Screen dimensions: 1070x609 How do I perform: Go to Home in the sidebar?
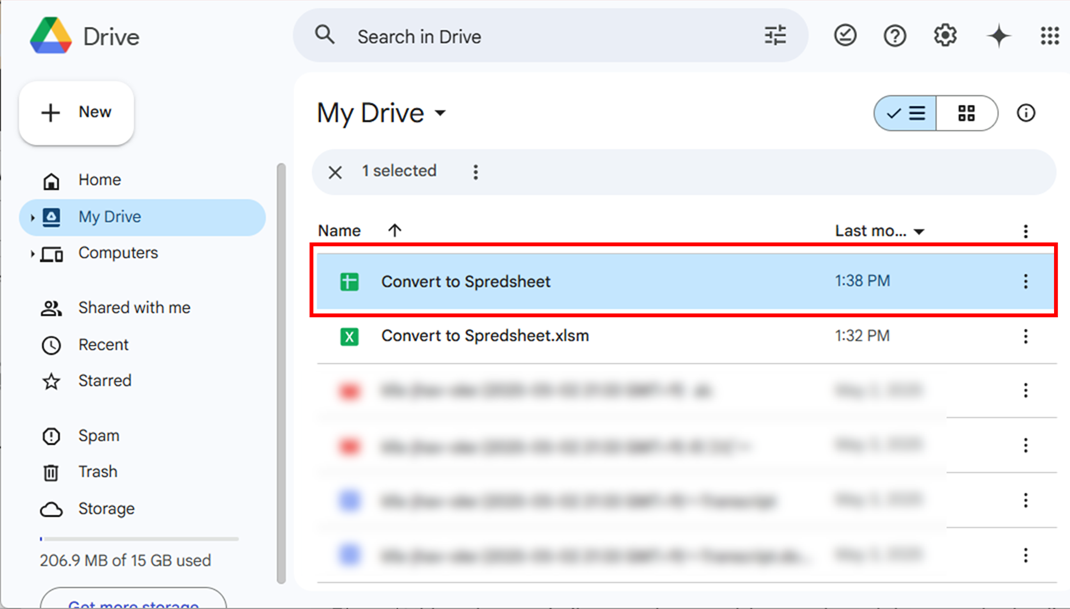point(100,180)
